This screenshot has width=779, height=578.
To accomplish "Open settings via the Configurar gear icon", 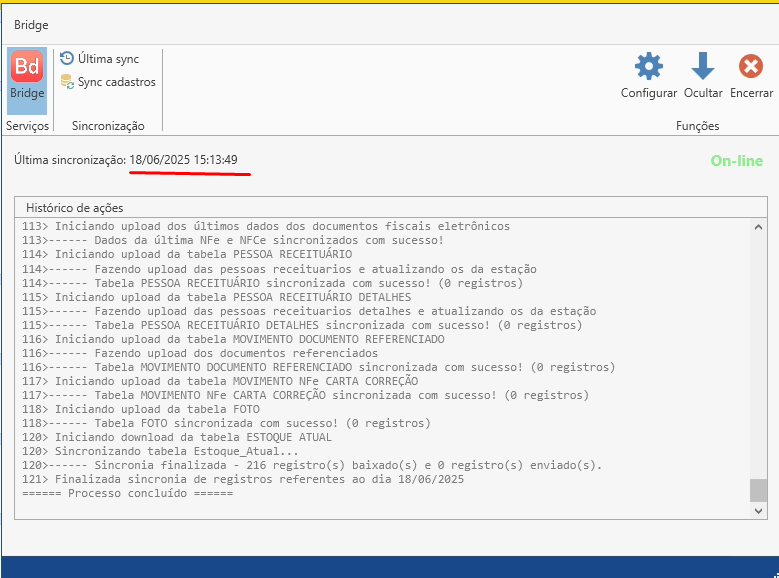I will click(x=649, y=67).
